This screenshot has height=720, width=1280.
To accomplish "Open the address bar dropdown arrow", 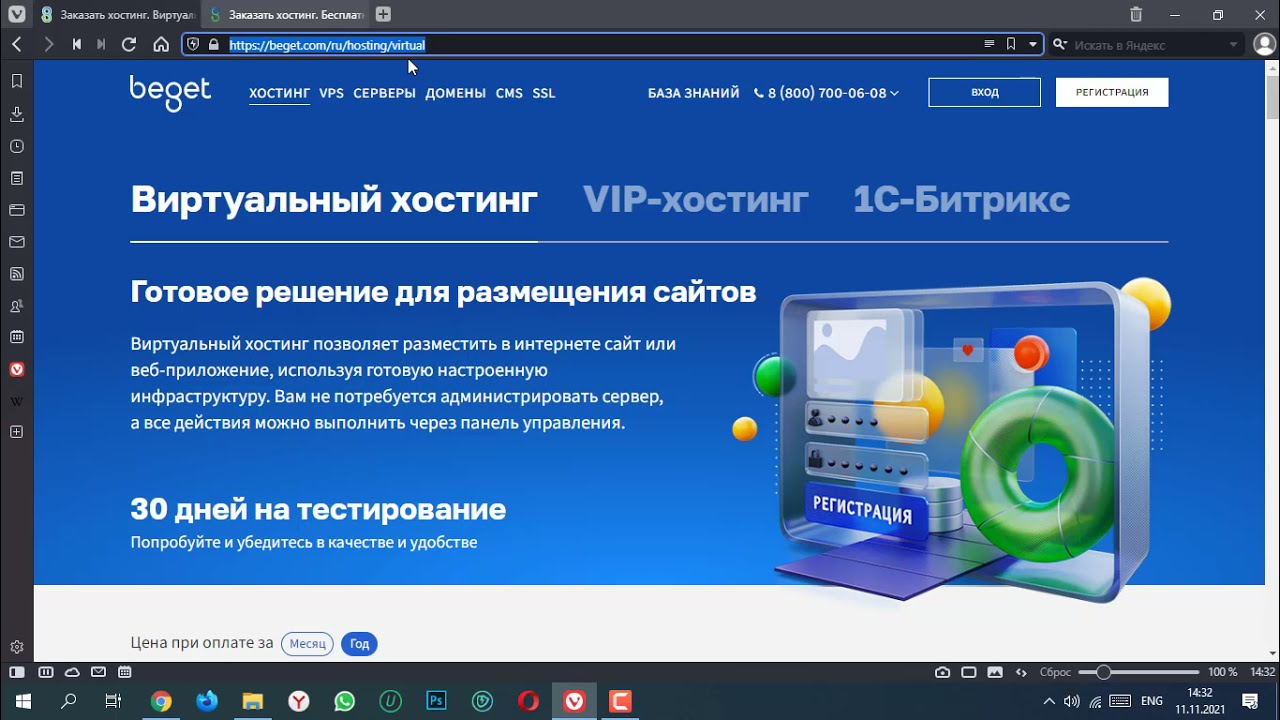I will (1033, 44).
